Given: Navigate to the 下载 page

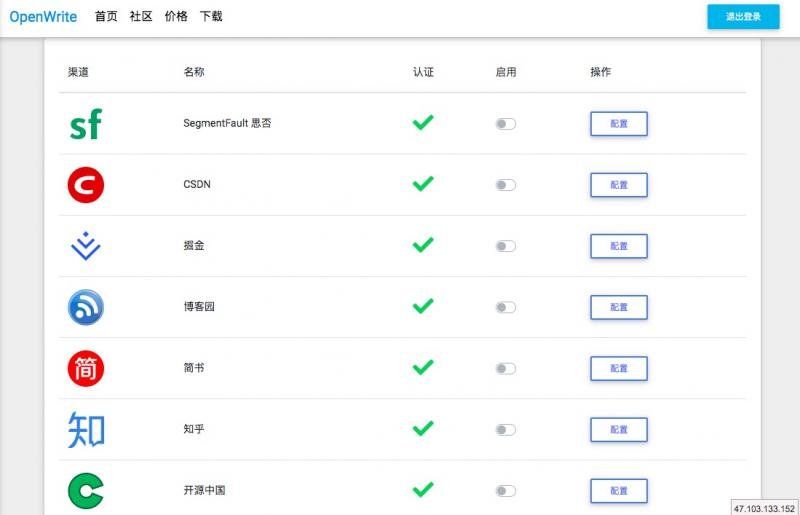Looking at the screenshot, I should (211, 17).
